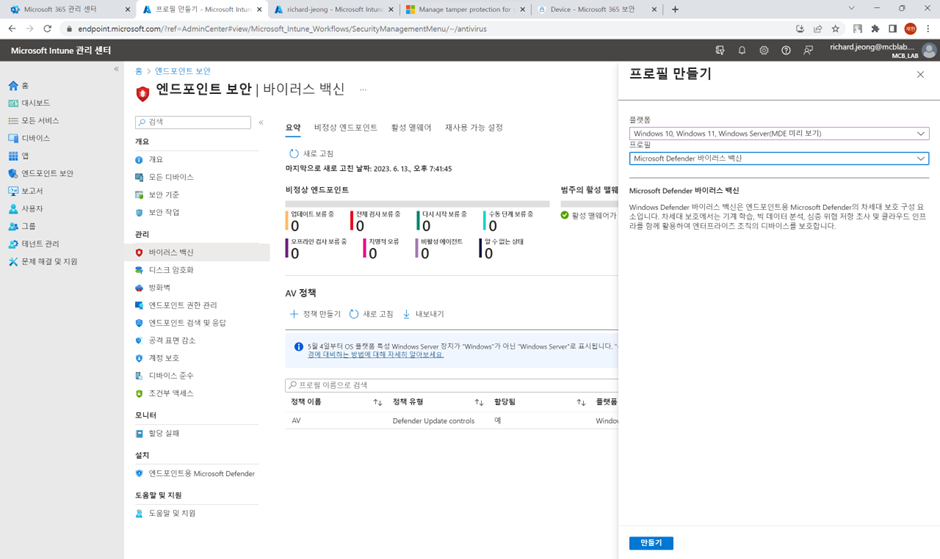Screen dimensions: 940x559
Task: Switch to the Manage tamper protection browser tab
Action: pos(465,10)
